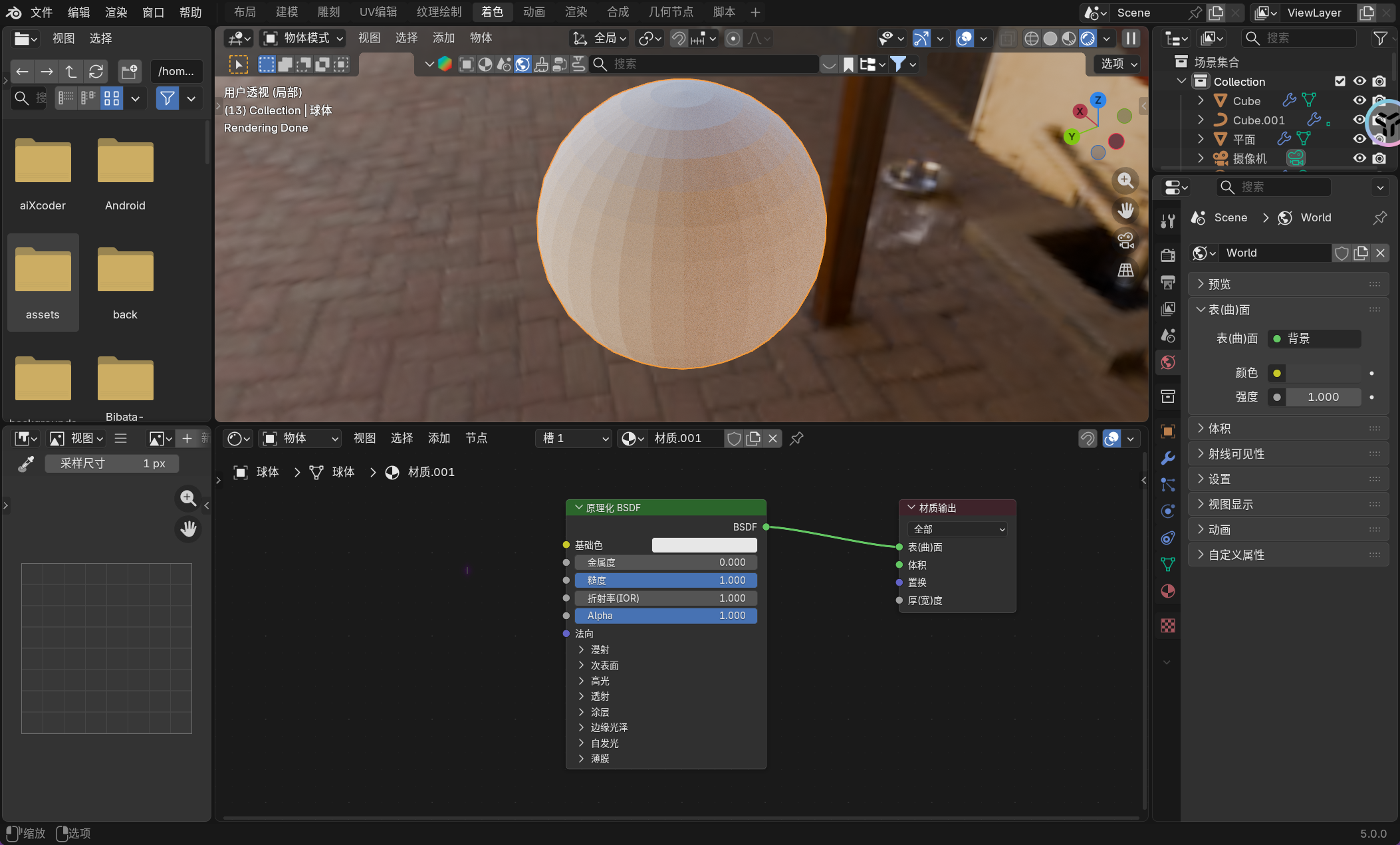This screenshot has width=1400, height=845.
Task: Click the pan hand icon in viewport
Action: [x=1125, y=210]
